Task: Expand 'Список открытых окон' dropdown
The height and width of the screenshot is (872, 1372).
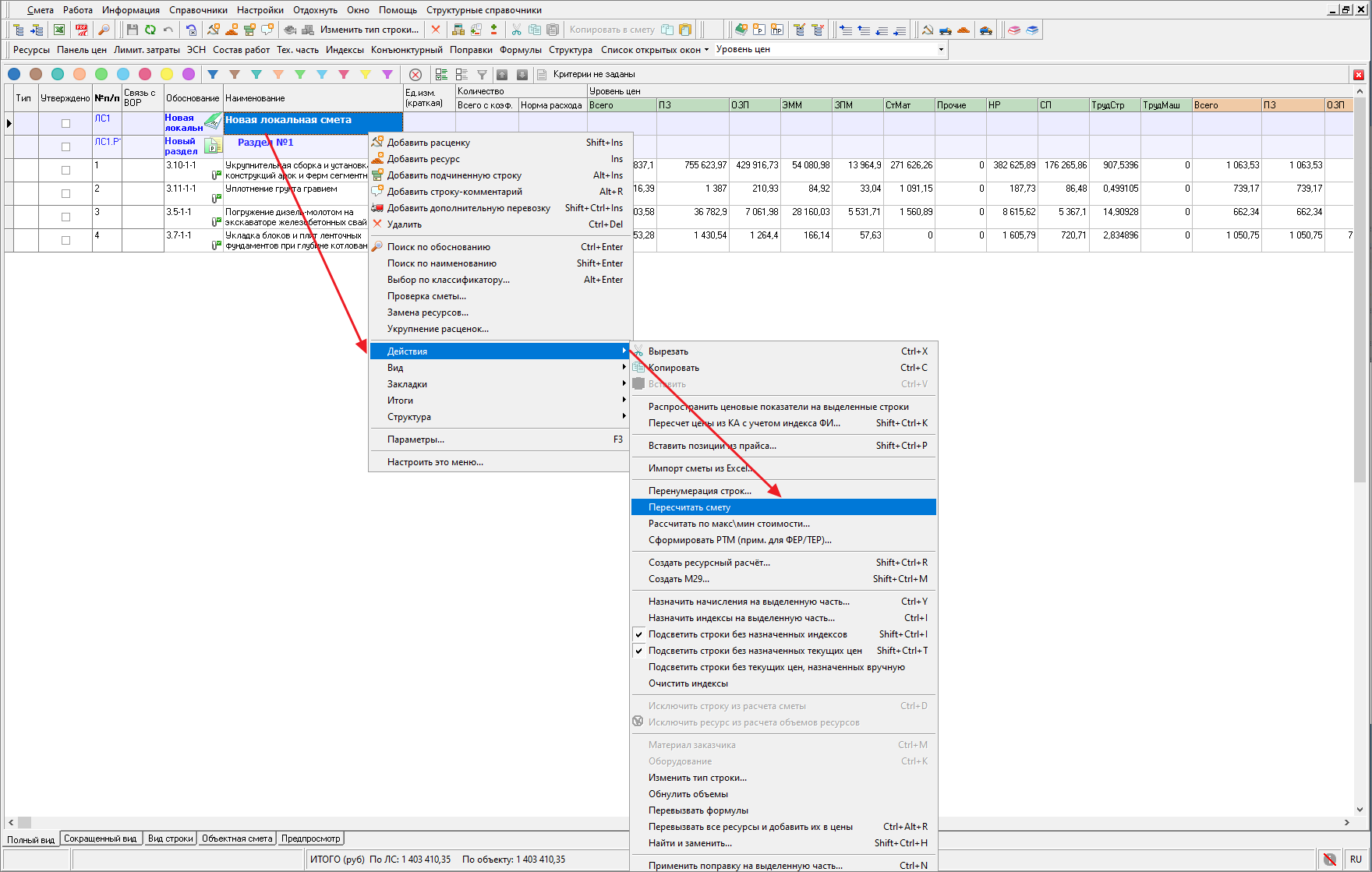Action: (x=655, y=50)
